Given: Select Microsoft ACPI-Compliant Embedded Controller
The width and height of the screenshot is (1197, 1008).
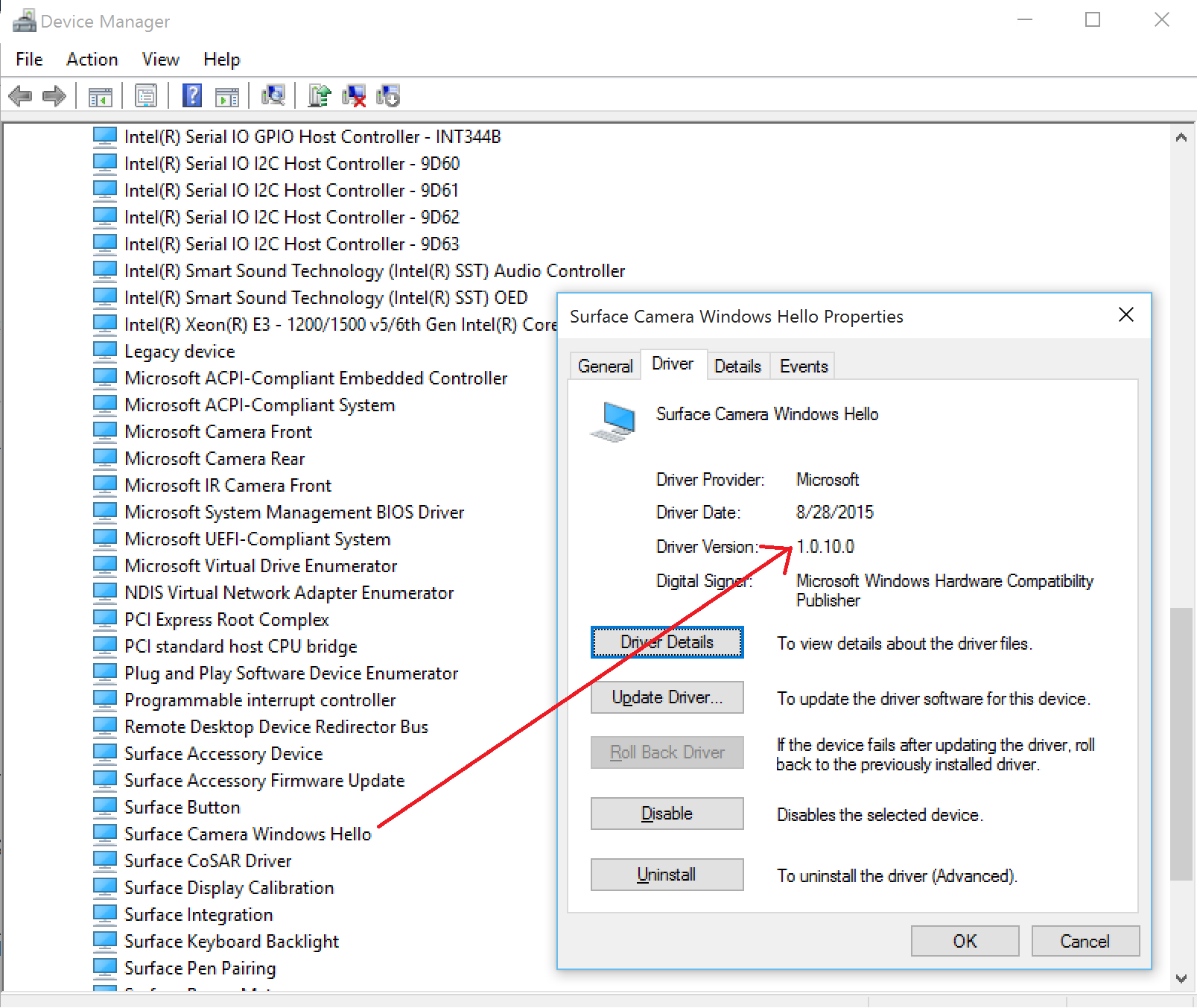Looking at the screenshot, I should (x=316, y=378).
